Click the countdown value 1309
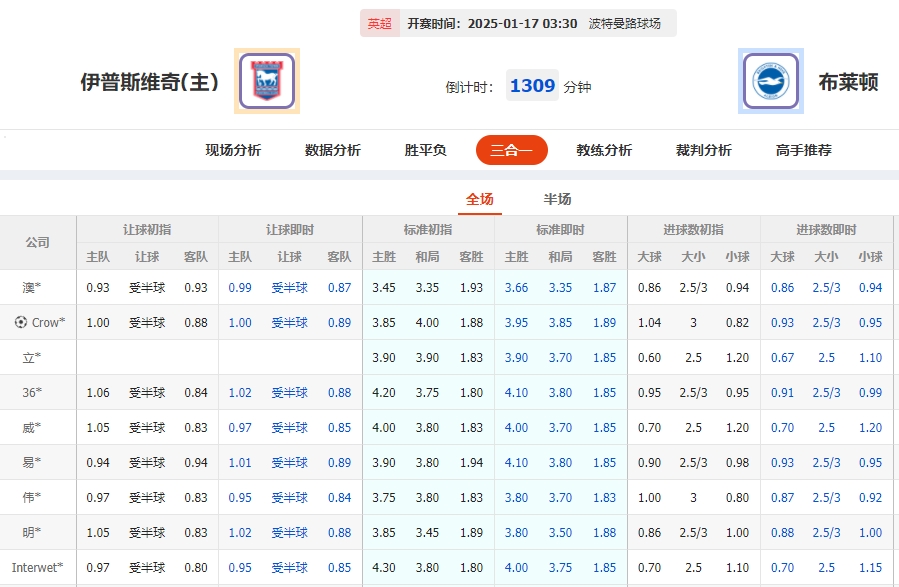This screenshot has width=899, height=587. click(x=531, y=85)
